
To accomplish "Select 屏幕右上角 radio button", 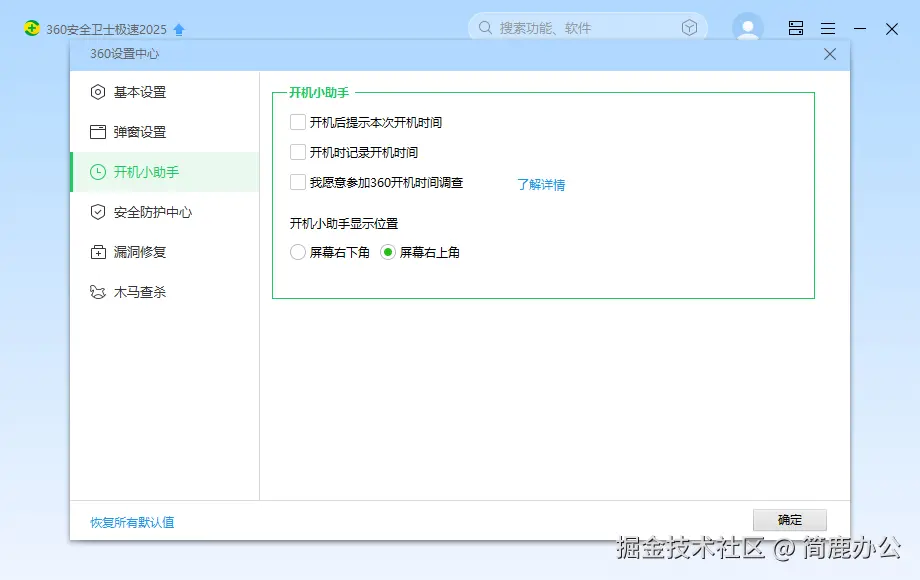I will [x=388, y=252].
